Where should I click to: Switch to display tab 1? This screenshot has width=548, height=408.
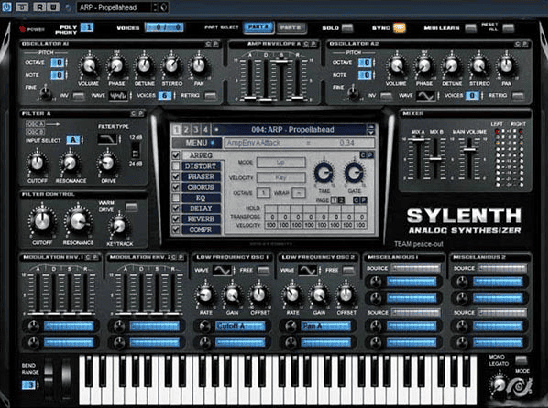click(176, 130)
